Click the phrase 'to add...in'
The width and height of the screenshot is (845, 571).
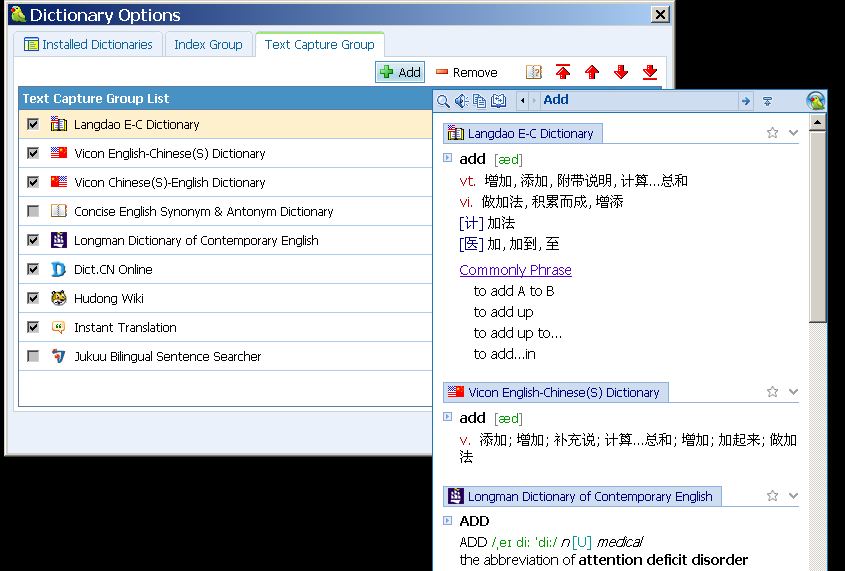(x=504, y=354)
